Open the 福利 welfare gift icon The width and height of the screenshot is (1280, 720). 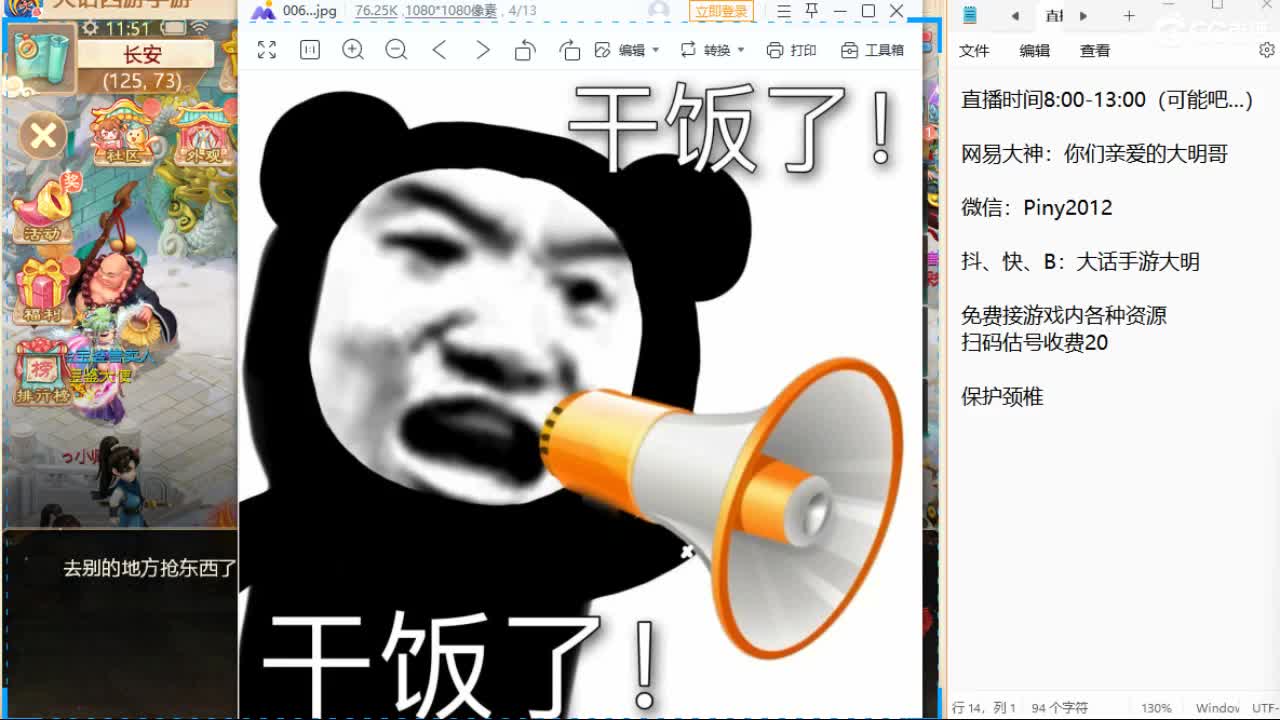point(42,291)
